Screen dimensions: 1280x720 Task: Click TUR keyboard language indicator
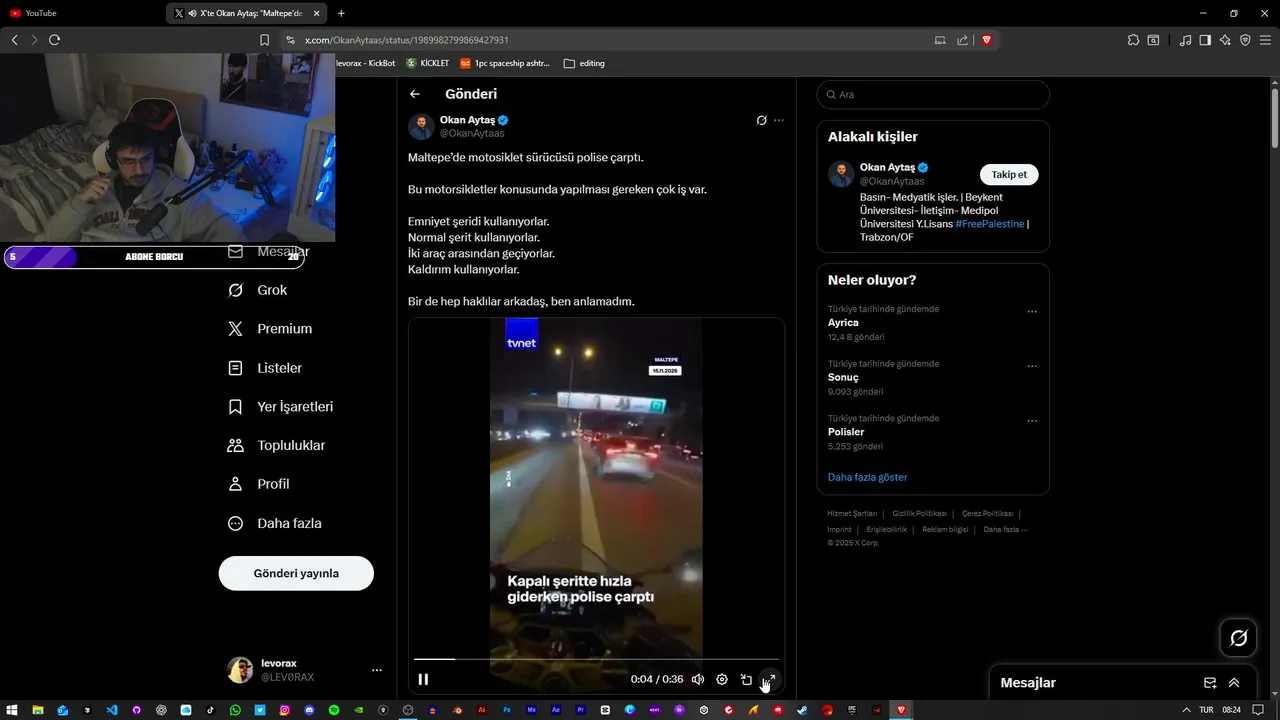tap(1206, 710)
